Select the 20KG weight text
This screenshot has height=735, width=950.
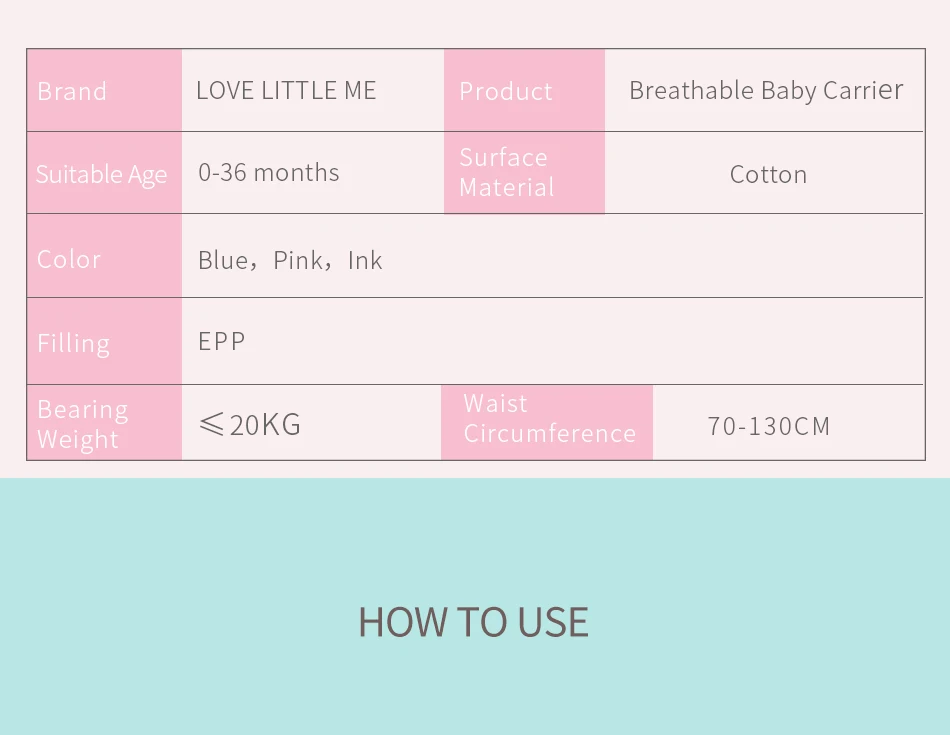pyautogui.click(x=265, y=425)
